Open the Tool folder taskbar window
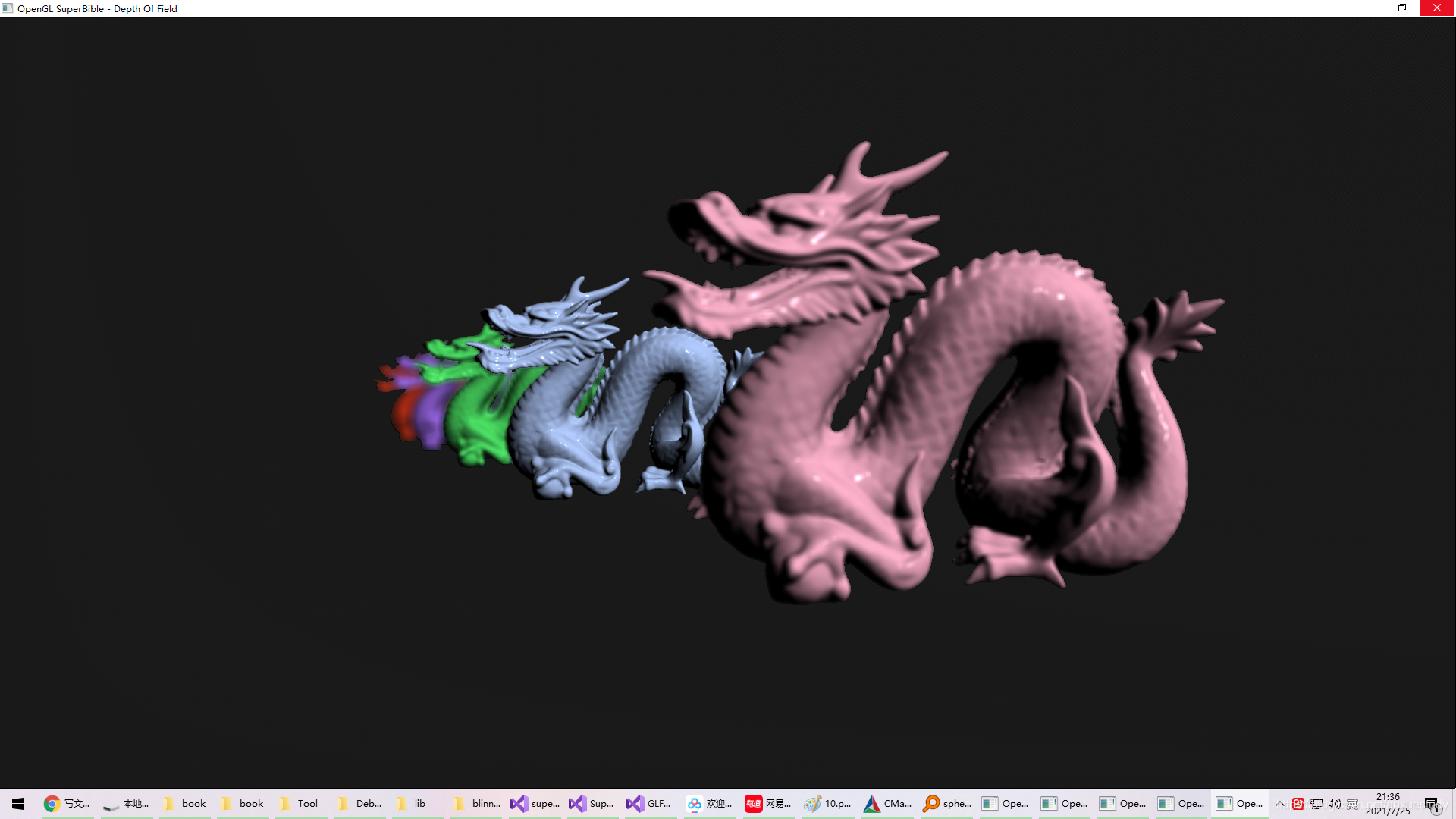The width and height of the screenshot is (1456, 819). 300,804
